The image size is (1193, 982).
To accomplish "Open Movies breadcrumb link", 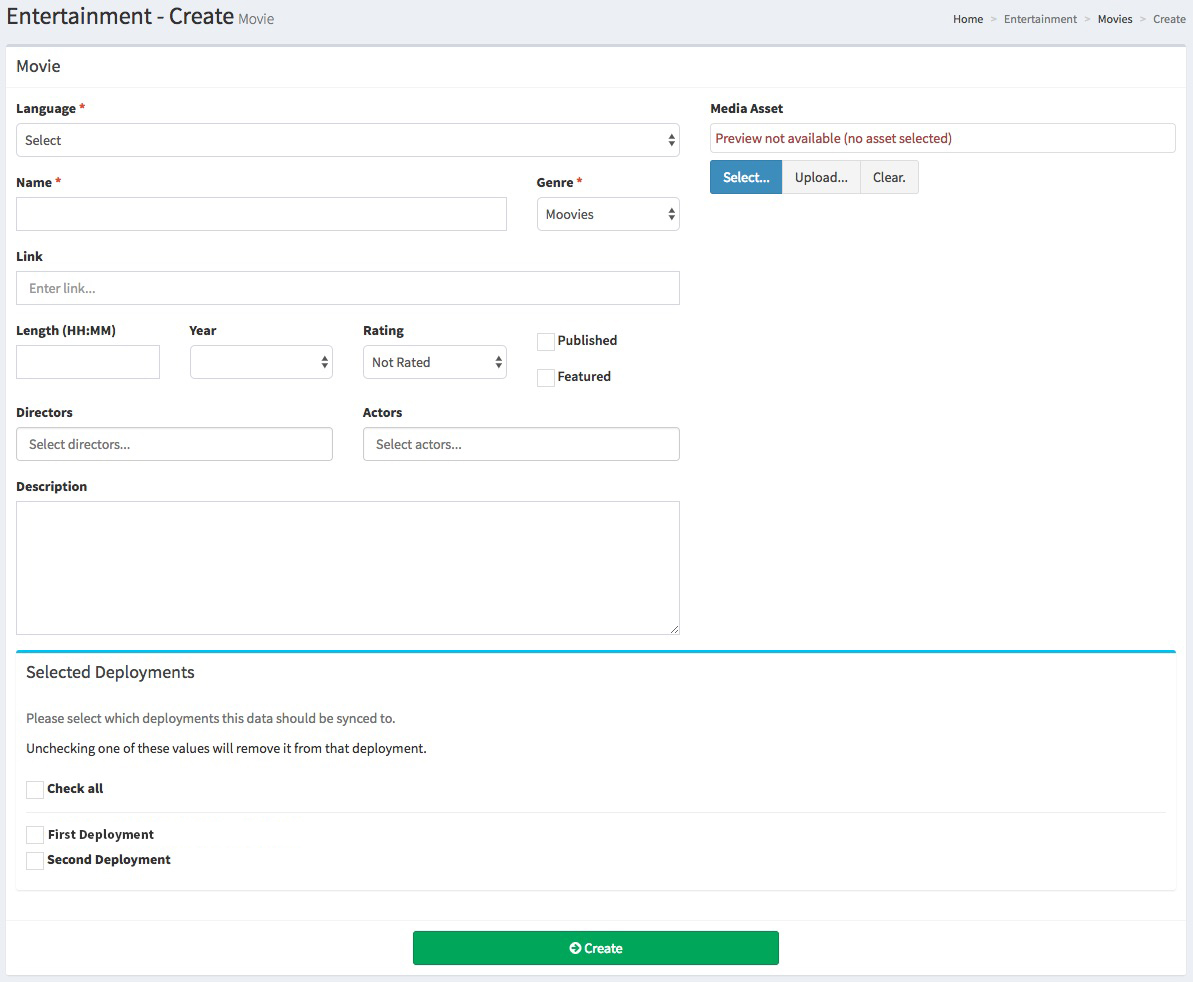I will 1114,19.
